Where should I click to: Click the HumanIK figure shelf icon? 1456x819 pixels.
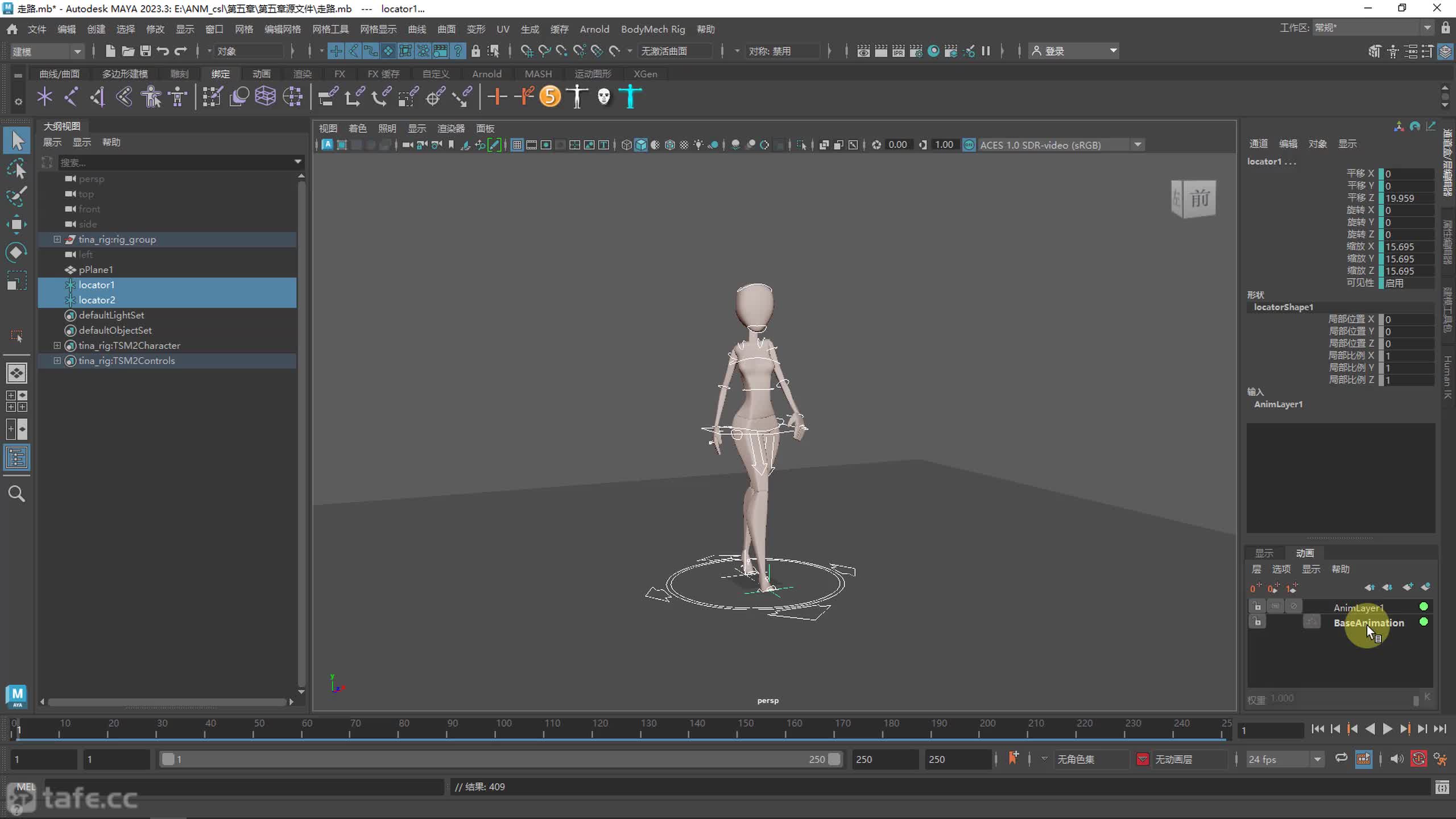(177, 97)
